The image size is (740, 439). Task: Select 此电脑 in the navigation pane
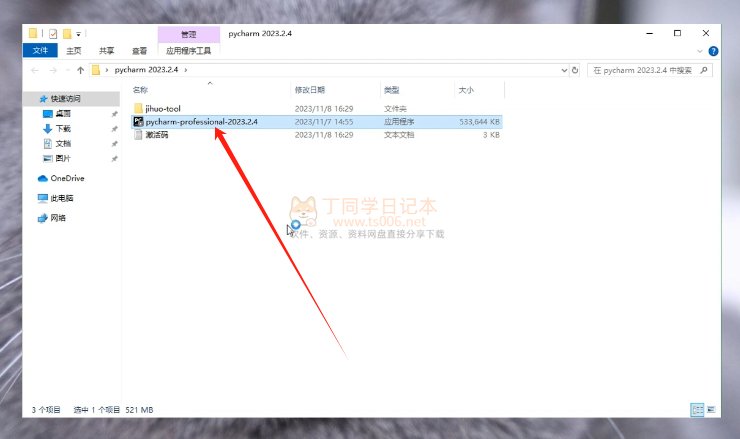[61, 198]
